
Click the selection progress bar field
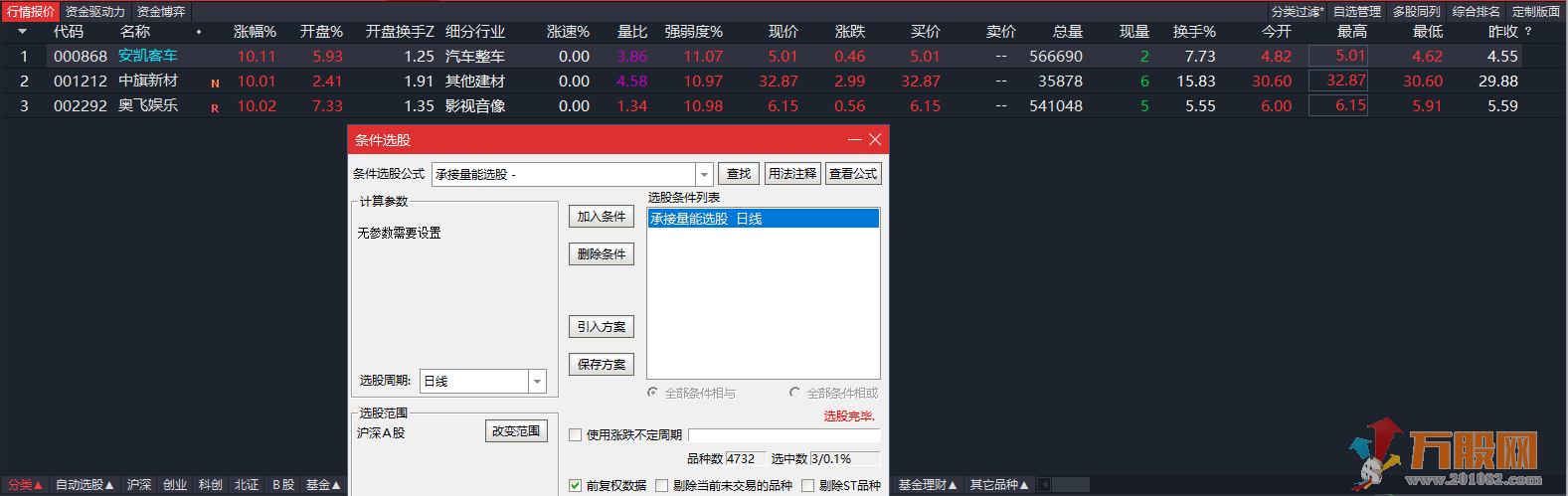point(784,435)
